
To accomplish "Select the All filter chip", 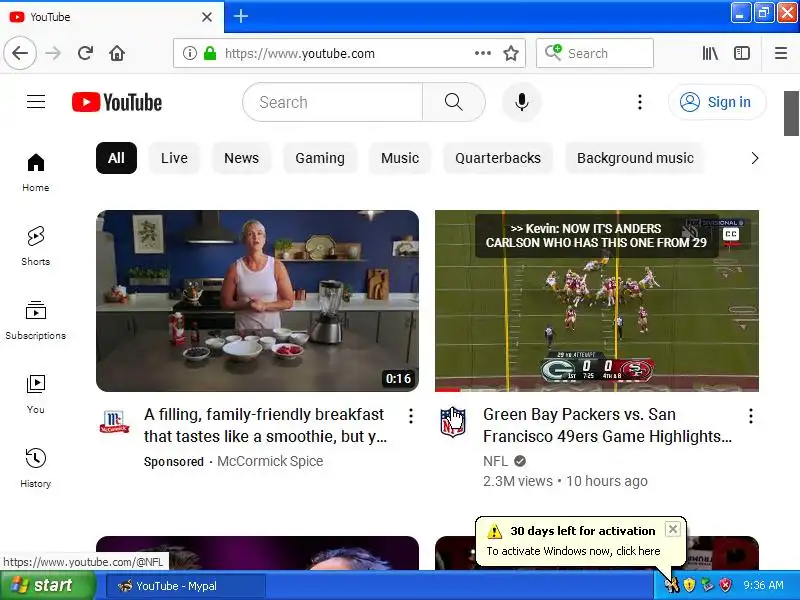I will click(116, 158).
